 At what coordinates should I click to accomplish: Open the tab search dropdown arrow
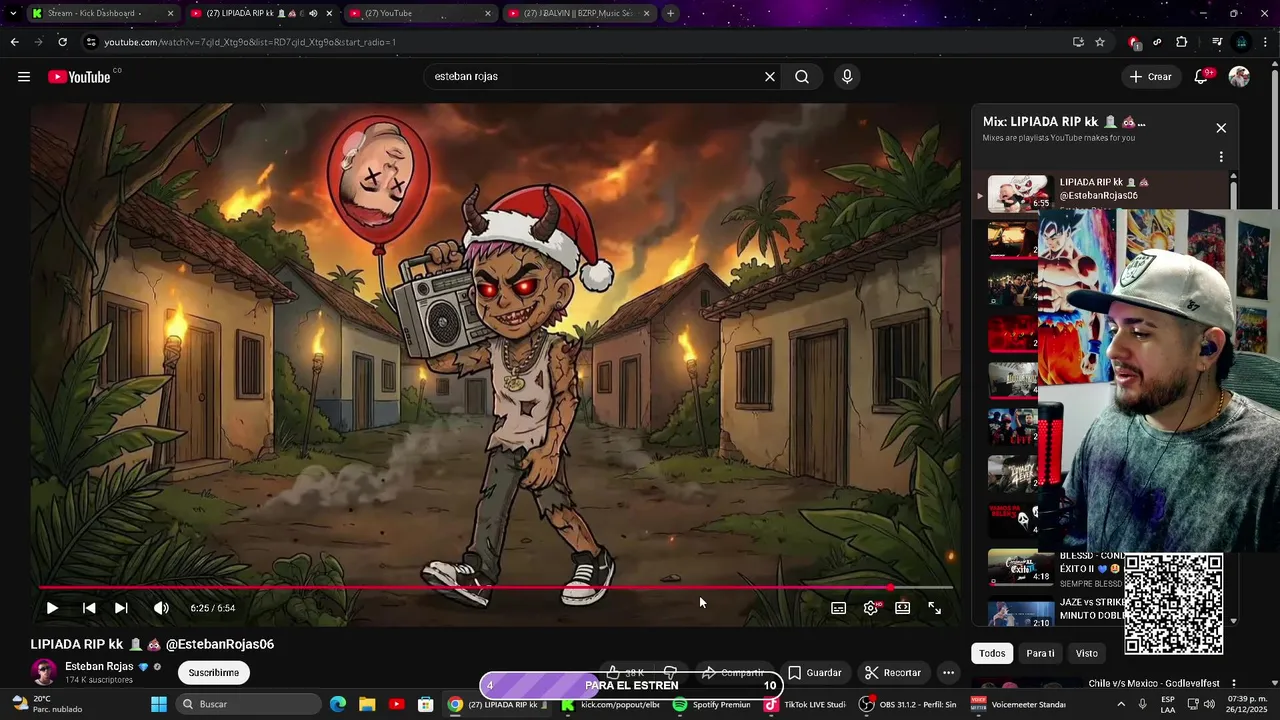[x=13, y=13]
